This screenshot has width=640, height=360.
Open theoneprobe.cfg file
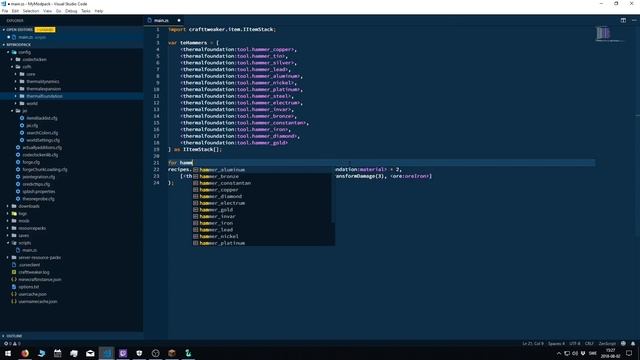(x=38, y=199)
